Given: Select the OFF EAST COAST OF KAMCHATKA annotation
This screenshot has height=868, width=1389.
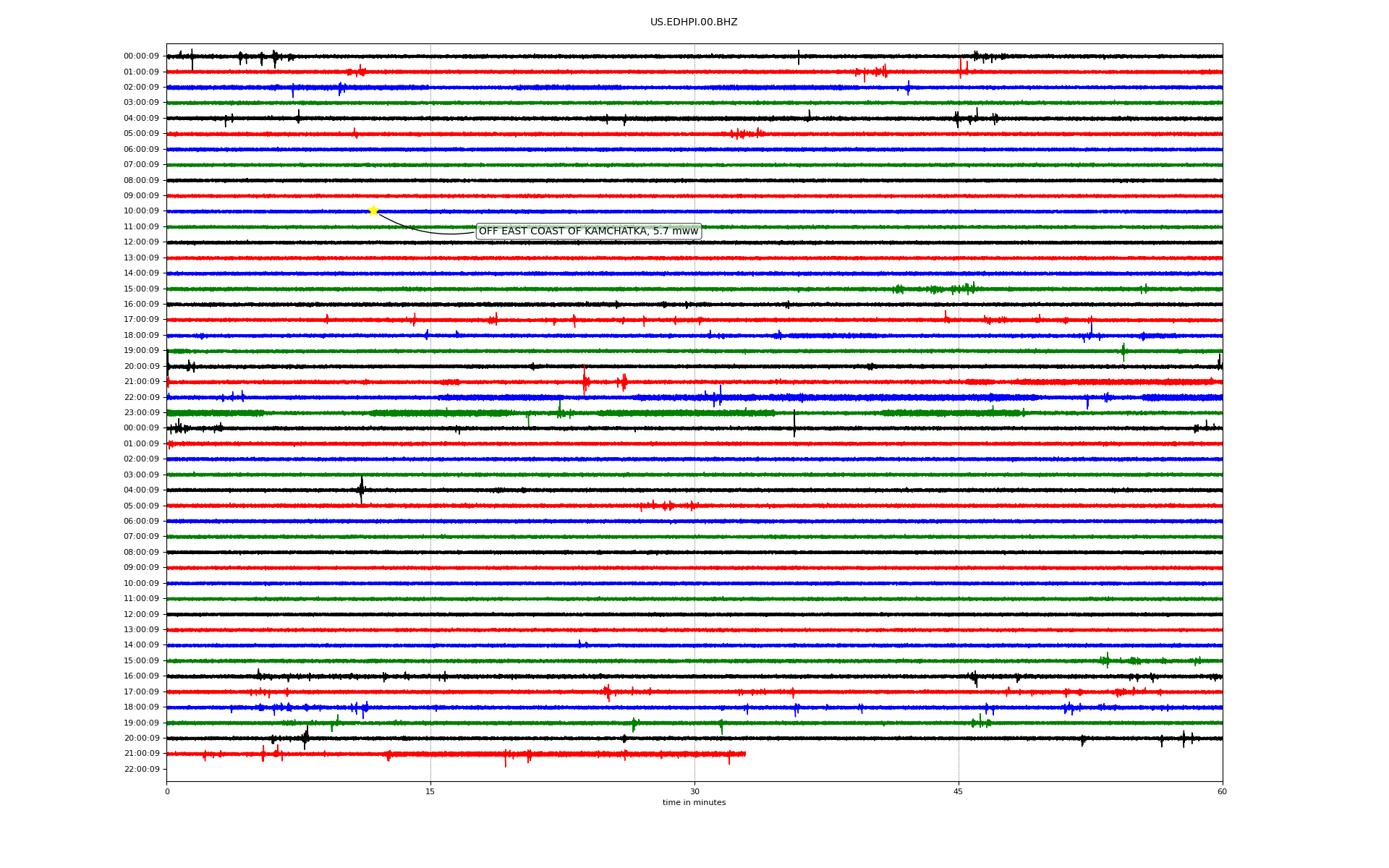Looking at the screenshot, I should pyautogui.click(x=588, y=231).
